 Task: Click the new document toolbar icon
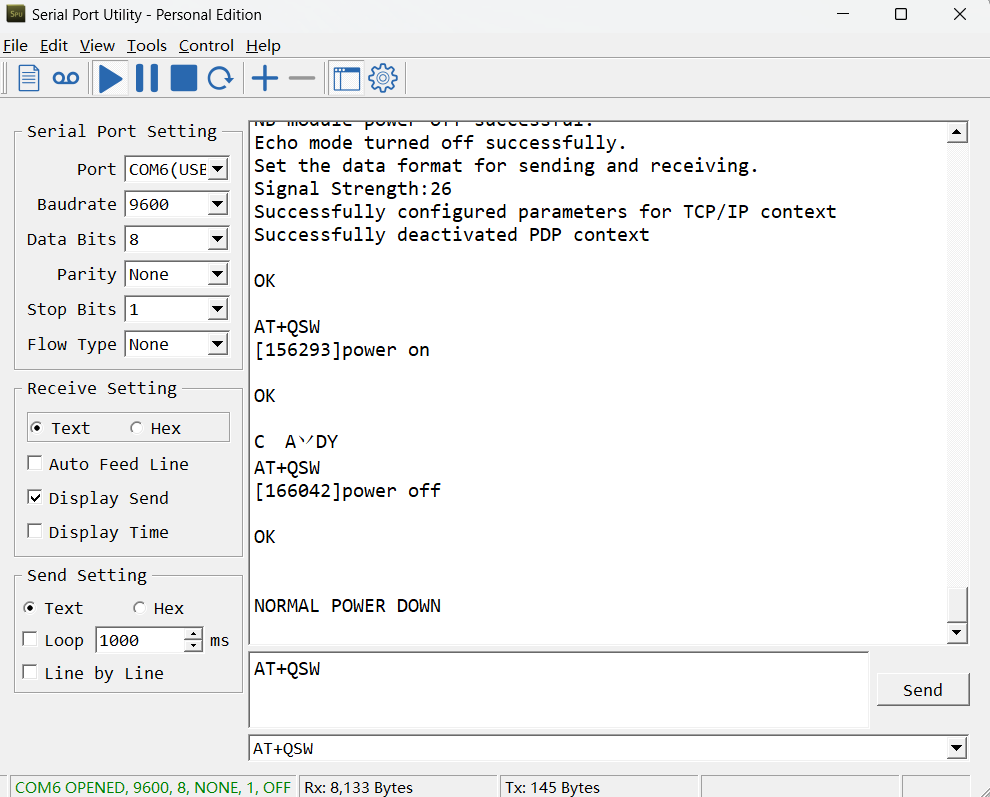pyautogui.click(x=28, y=78)
